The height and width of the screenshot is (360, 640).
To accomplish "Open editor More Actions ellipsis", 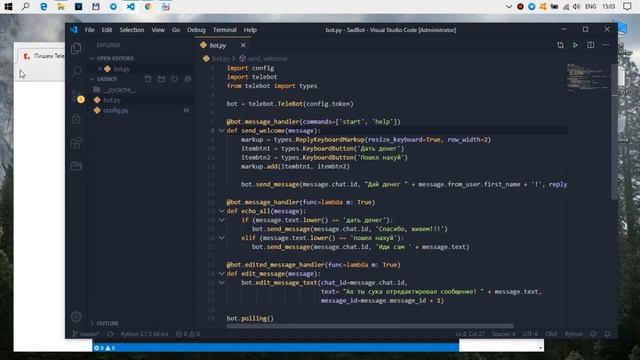I will pyautogui.click(x=606, y=45).
